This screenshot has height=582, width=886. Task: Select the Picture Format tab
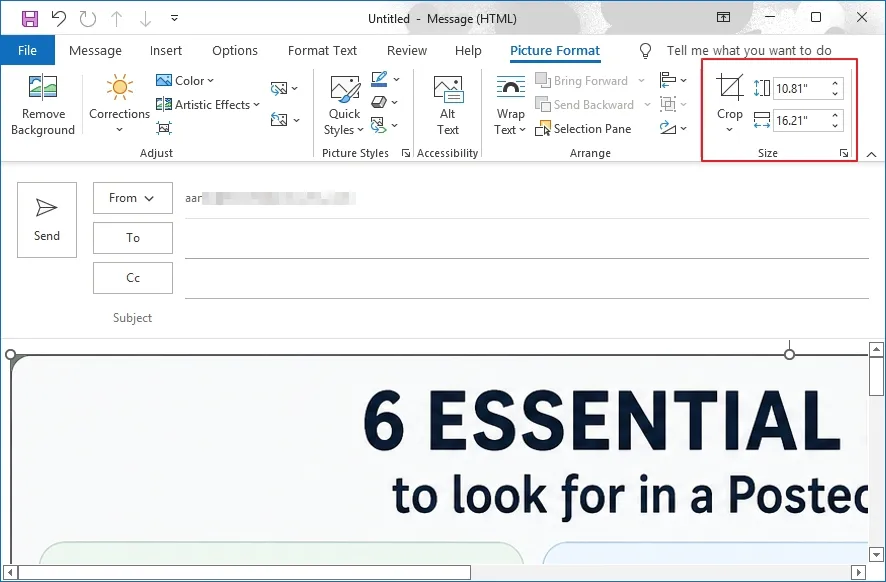[555, 50]
